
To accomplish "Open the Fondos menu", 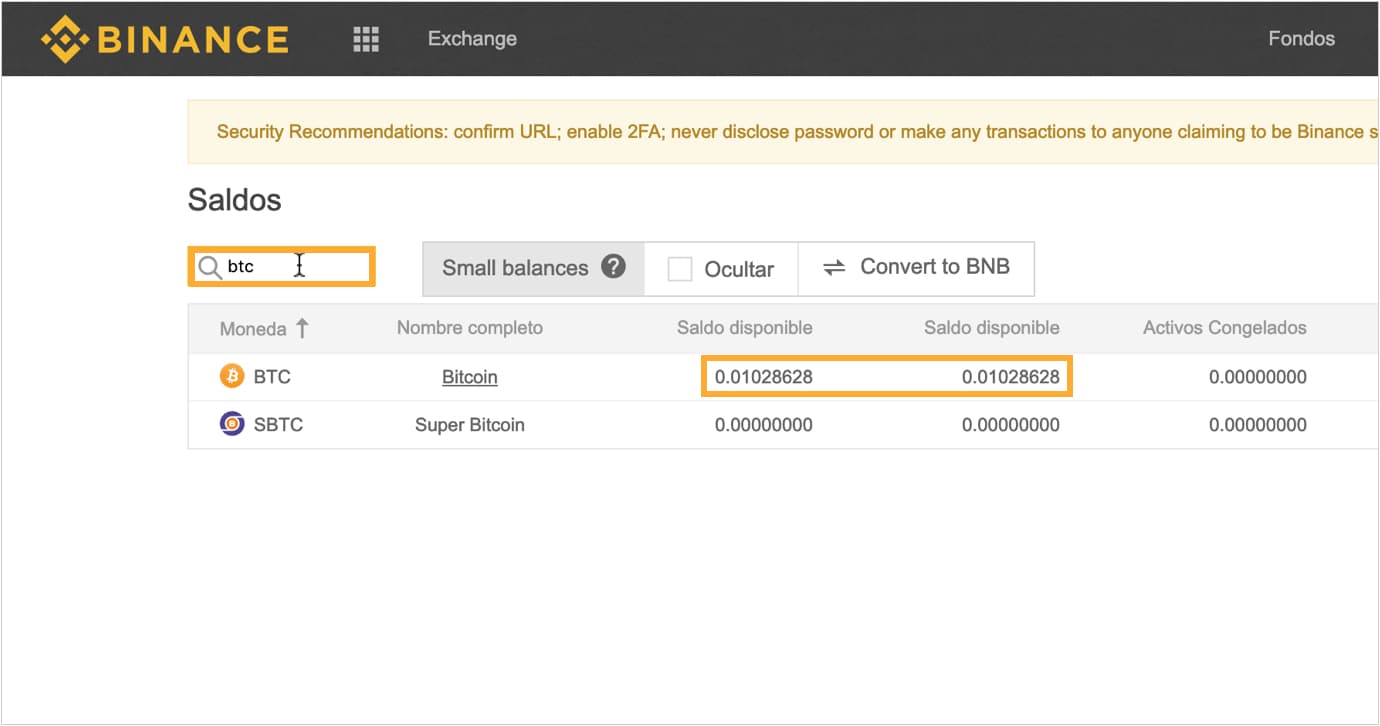I will click(1301, 39).
